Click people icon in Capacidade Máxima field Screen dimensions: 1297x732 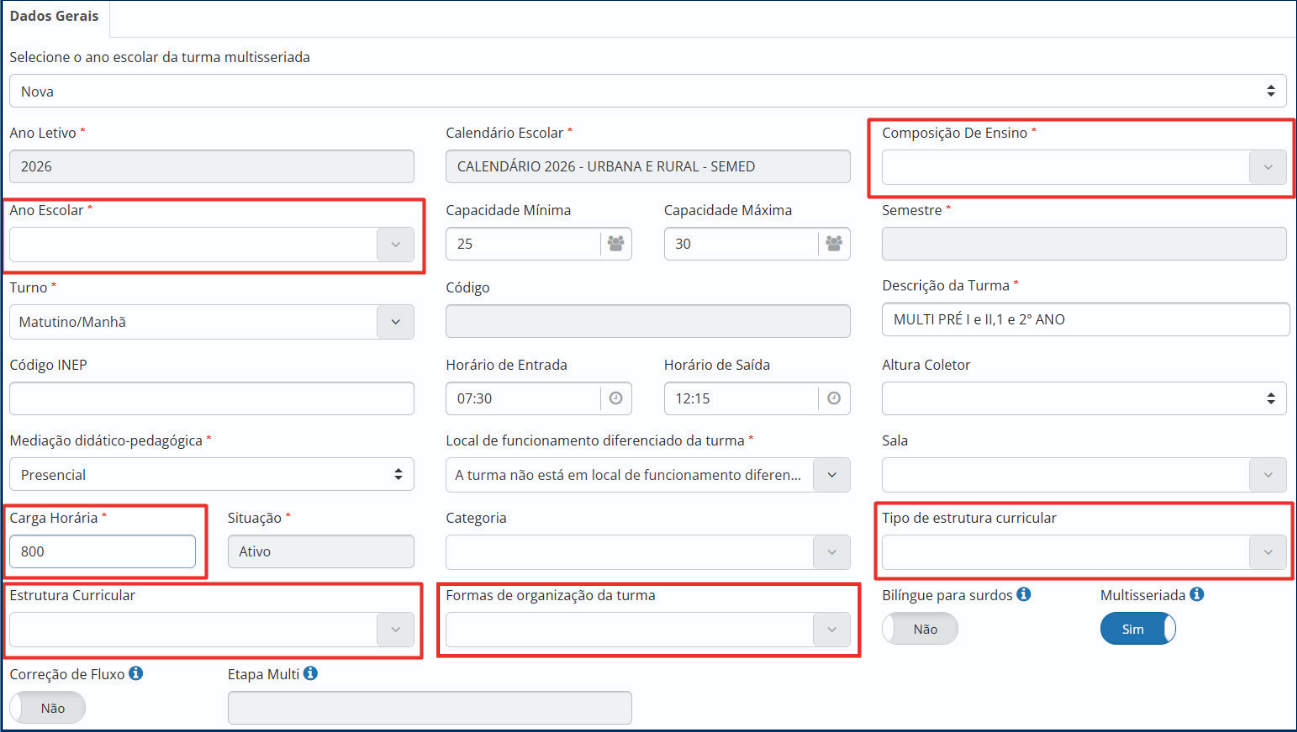click(x=833, y=244)
